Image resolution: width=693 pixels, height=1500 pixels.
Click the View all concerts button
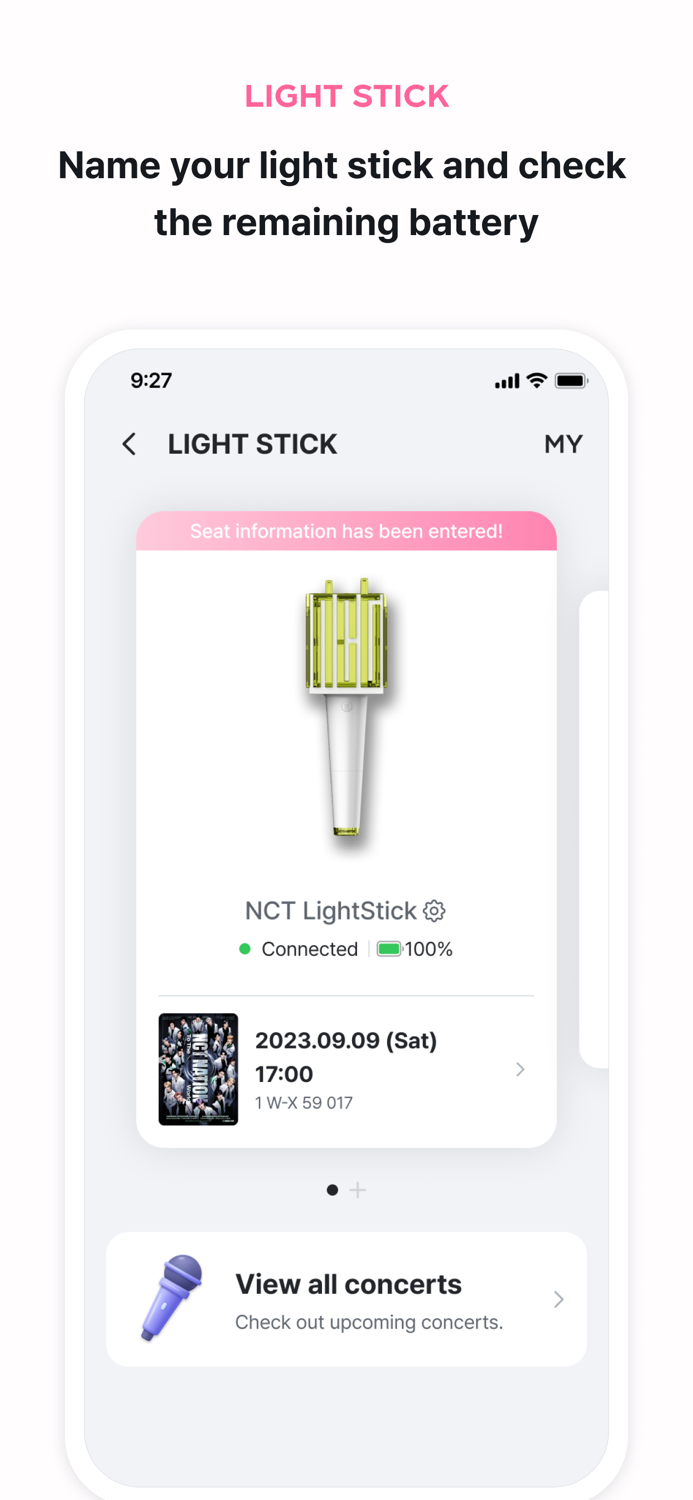347,1284
